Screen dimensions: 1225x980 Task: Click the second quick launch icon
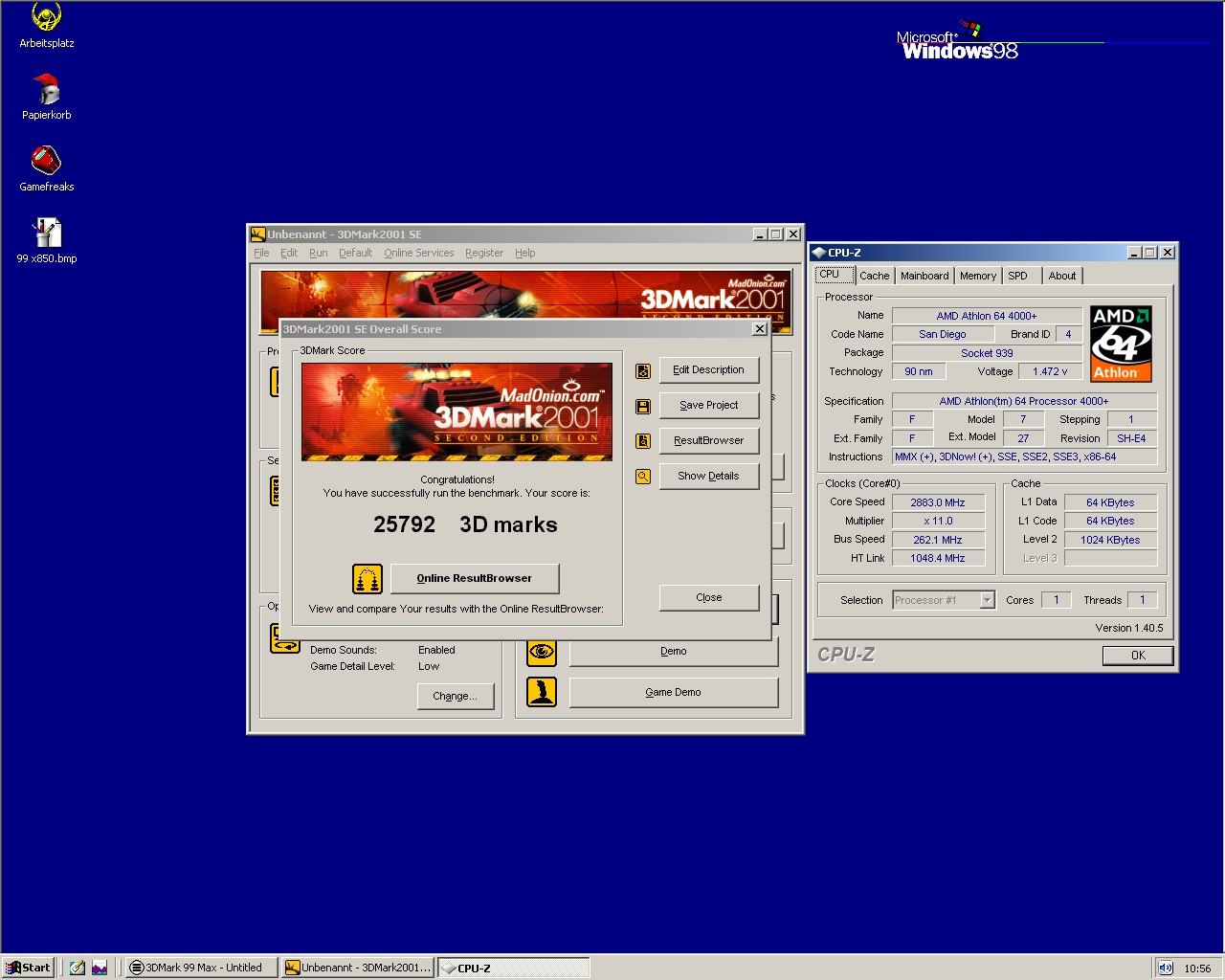pyautogui.click(x=100, y=968)
